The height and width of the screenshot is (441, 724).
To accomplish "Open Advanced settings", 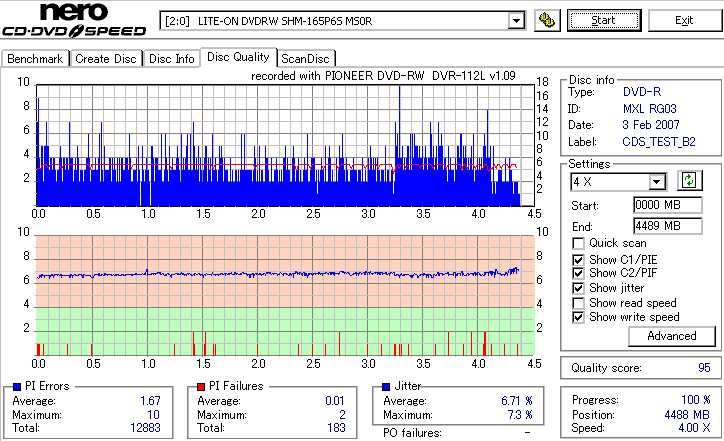I will click(x=672, y=336).
